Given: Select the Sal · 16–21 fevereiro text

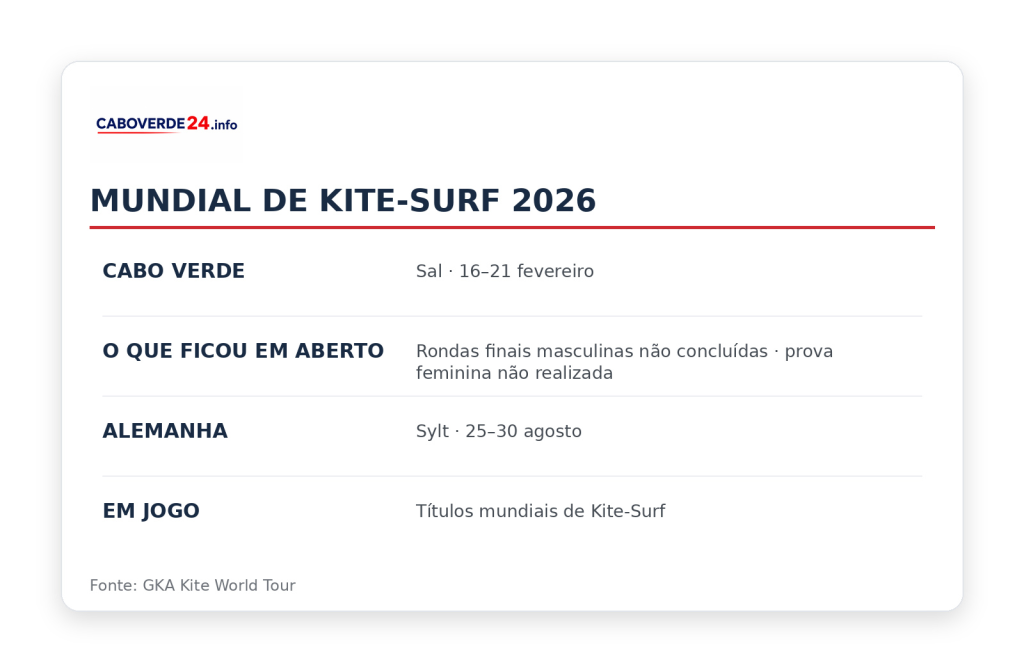Looking at the screenshot, I should point(505,271).
